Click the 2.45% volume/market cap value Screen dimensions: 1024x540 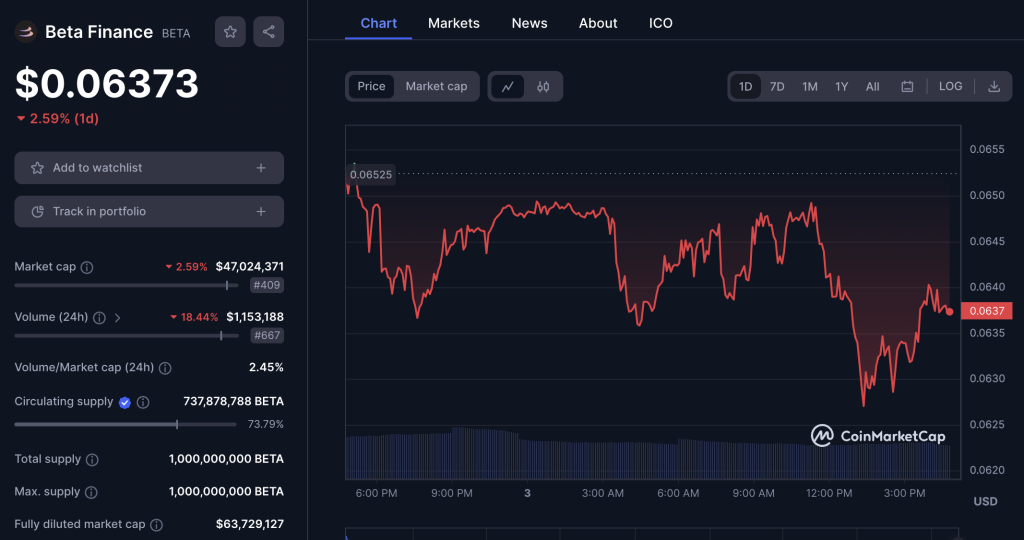(x=266, y=367)
